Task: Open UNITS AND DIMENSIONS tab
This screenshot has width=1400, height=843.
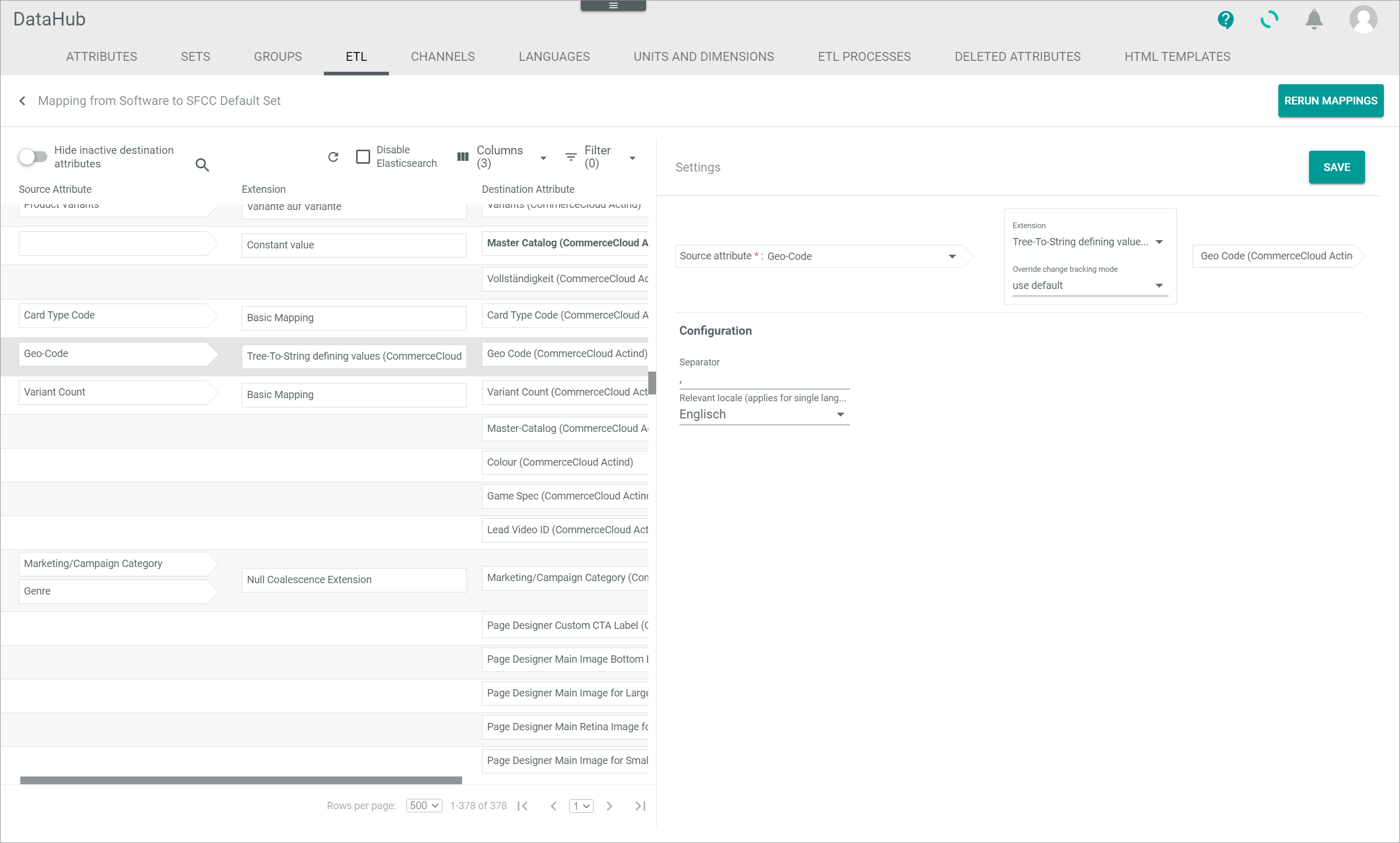Action: 703,56
